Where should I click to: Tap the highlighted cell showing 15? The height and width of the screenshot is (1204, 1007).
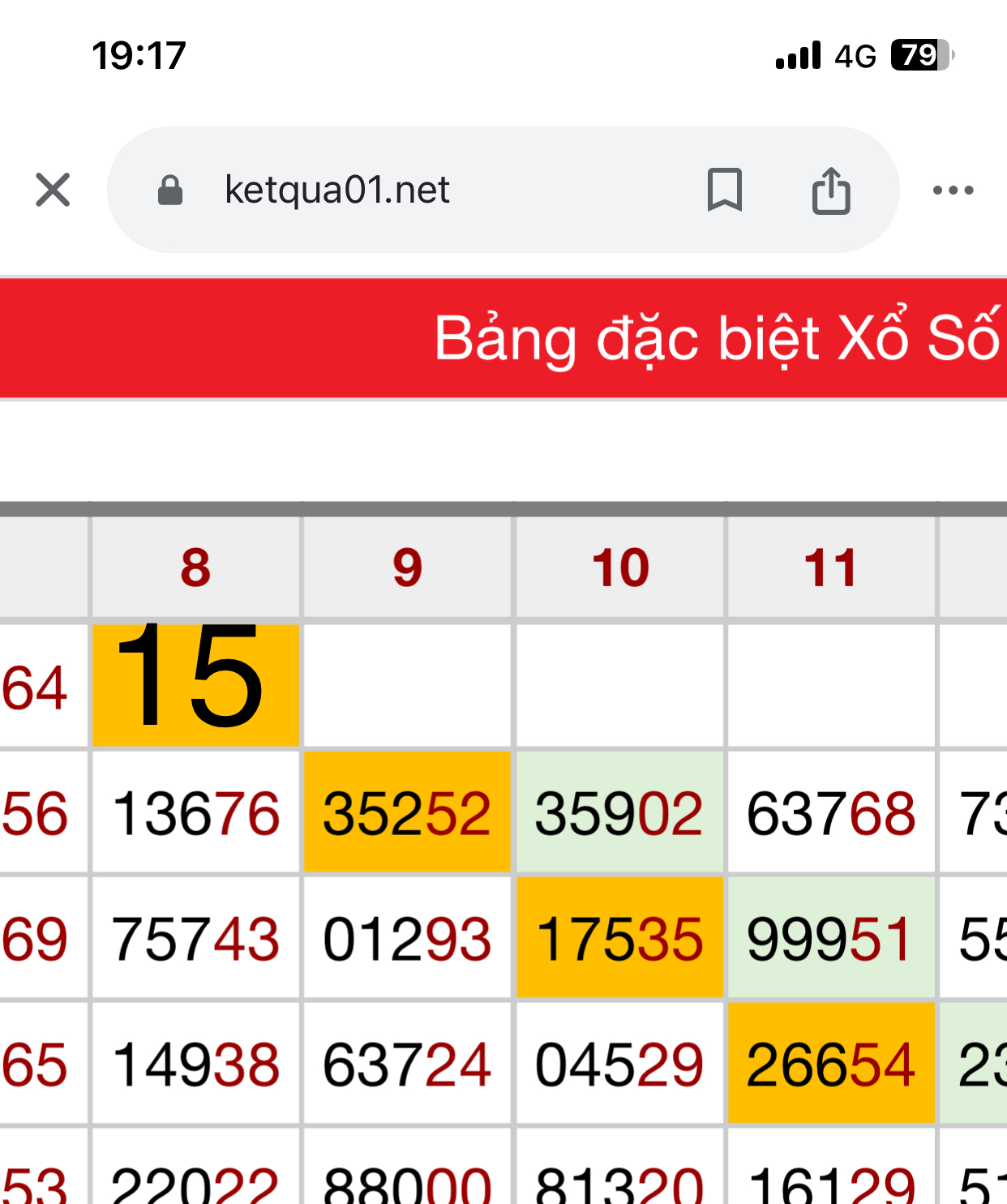click(x=195, y=684)
